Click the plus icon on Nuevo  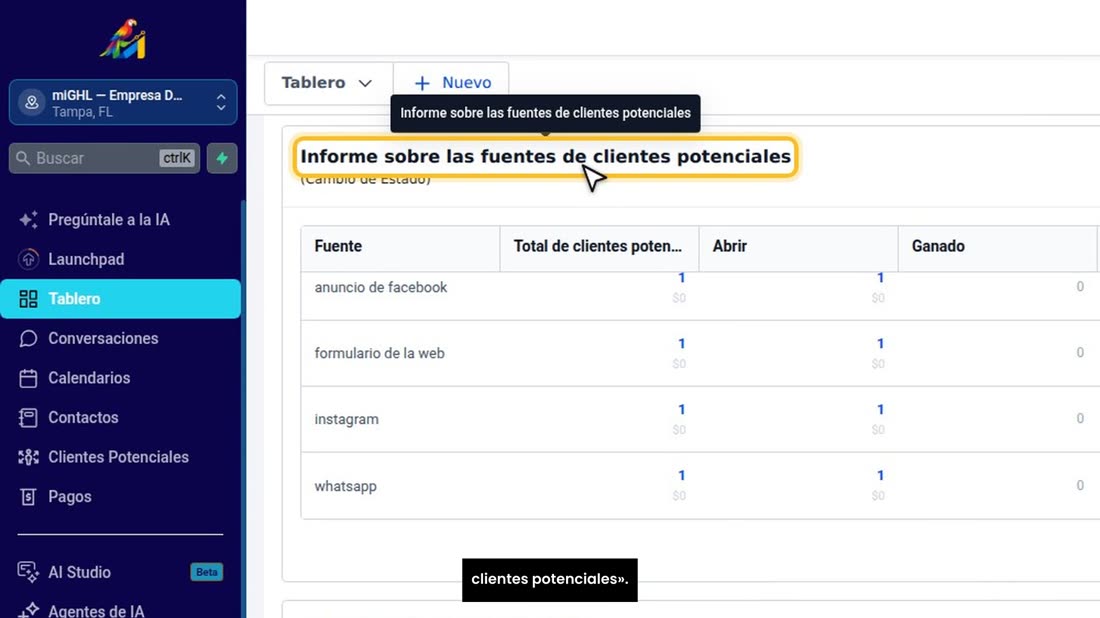pyautogui.click(x=422, y=83)
